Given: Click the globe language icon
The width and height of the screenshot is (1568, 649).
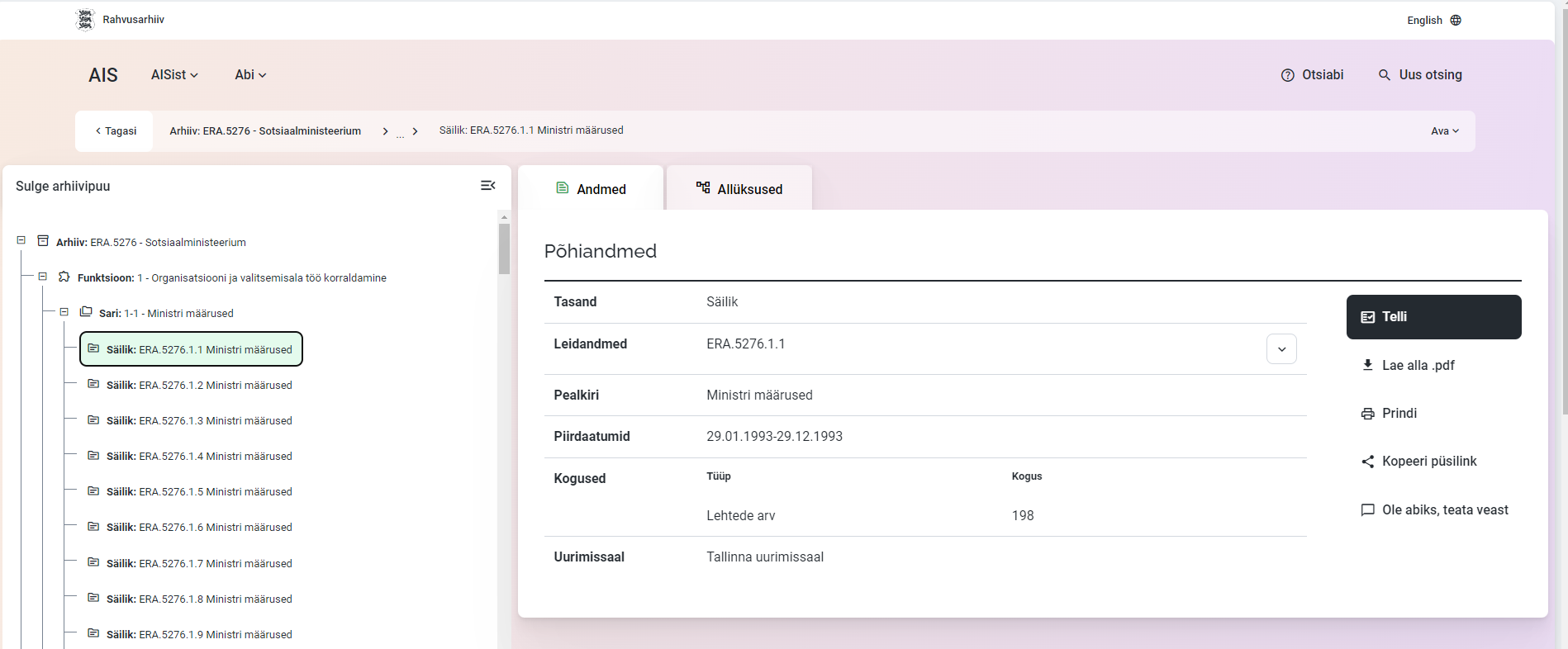Looking at the screenshot, I should pos(1456,20).
